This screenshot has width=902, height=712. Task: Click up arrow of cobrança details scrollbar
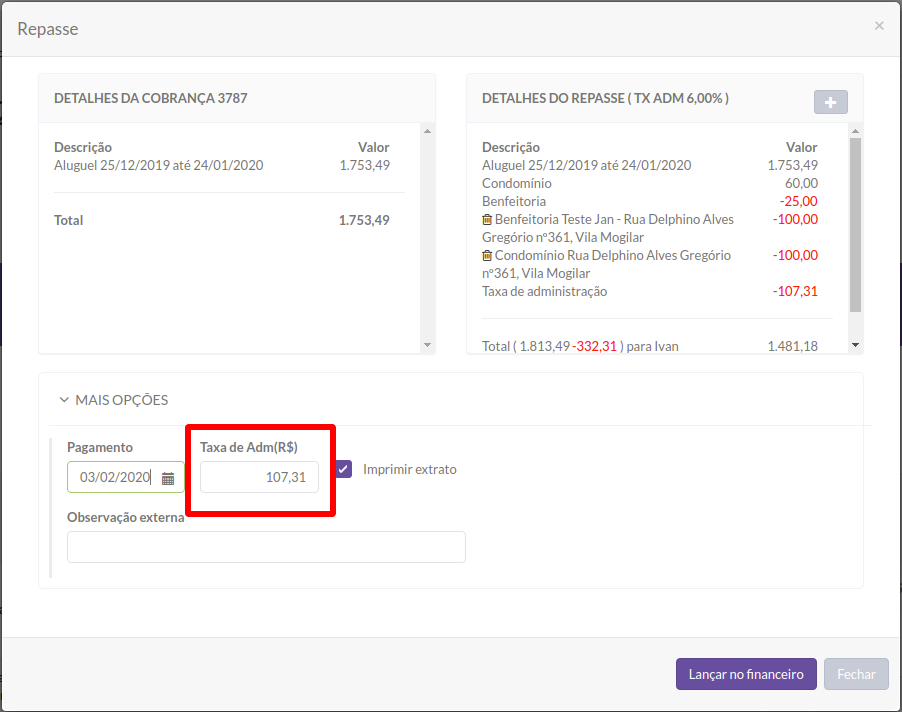(x=427, y=131)
